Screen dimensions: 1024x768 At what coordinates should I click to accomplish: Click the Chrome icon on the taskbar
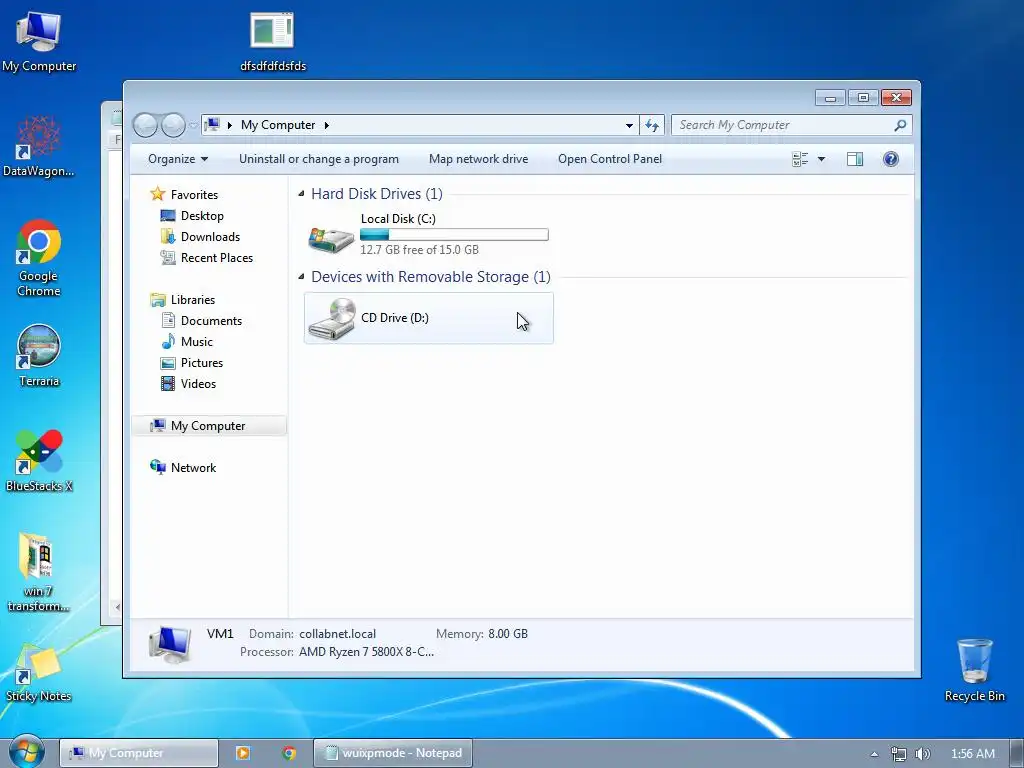[289, 753]
